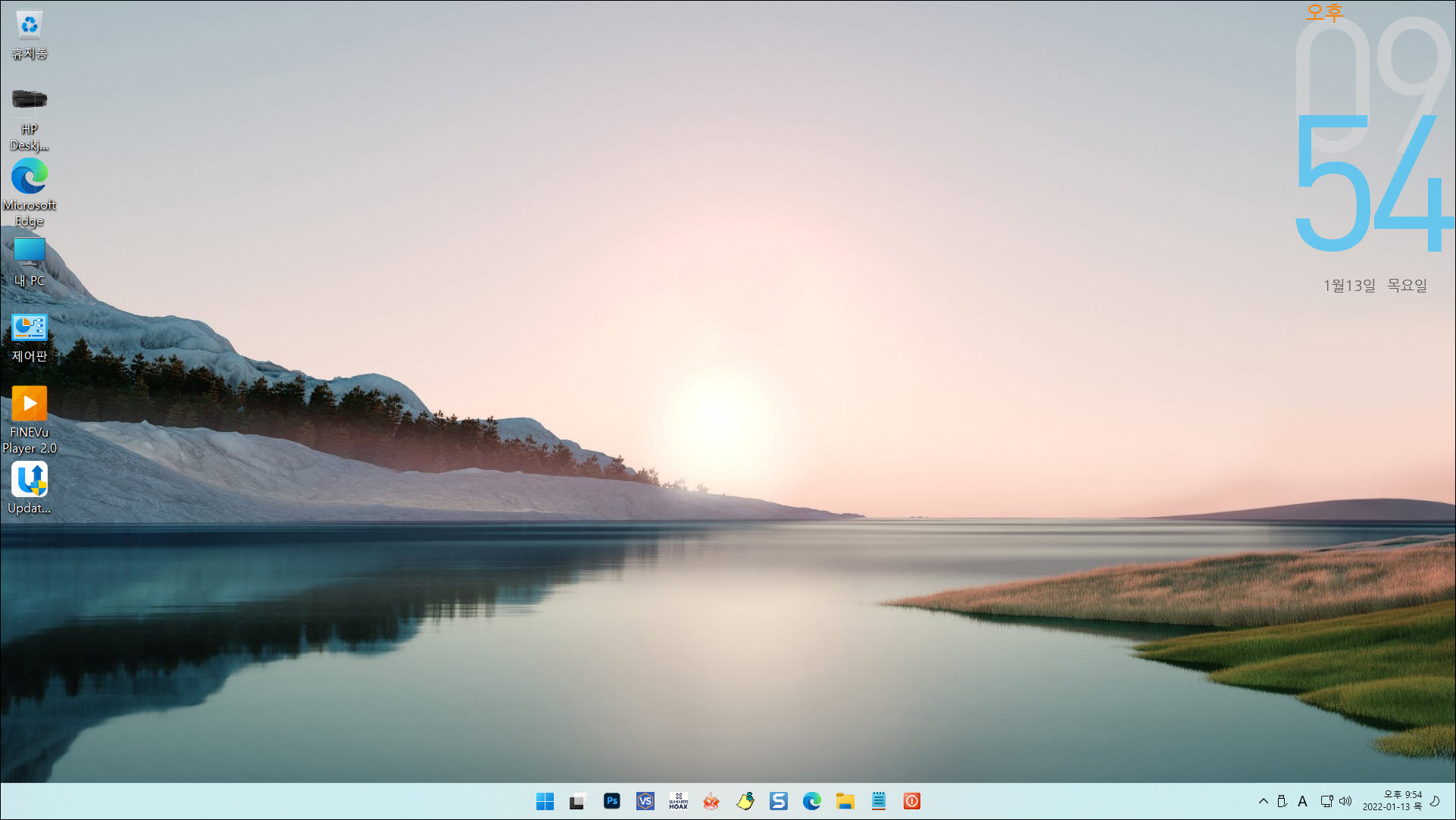Open the Recycle Bin (휴지통) desktop icon

pyautogui.click(x=30, y=36)
